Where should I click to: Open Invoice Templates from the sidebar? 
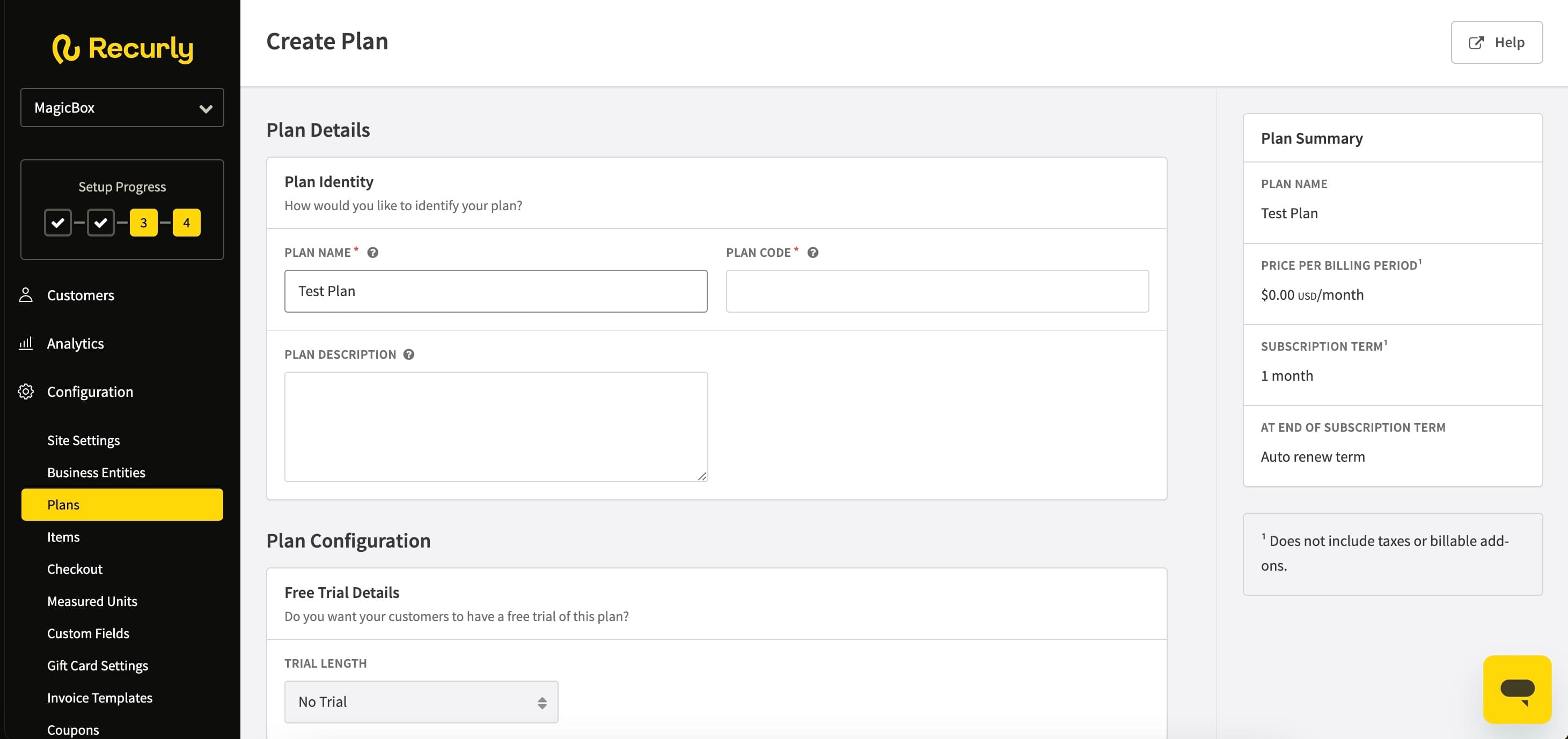click(100, 697)
